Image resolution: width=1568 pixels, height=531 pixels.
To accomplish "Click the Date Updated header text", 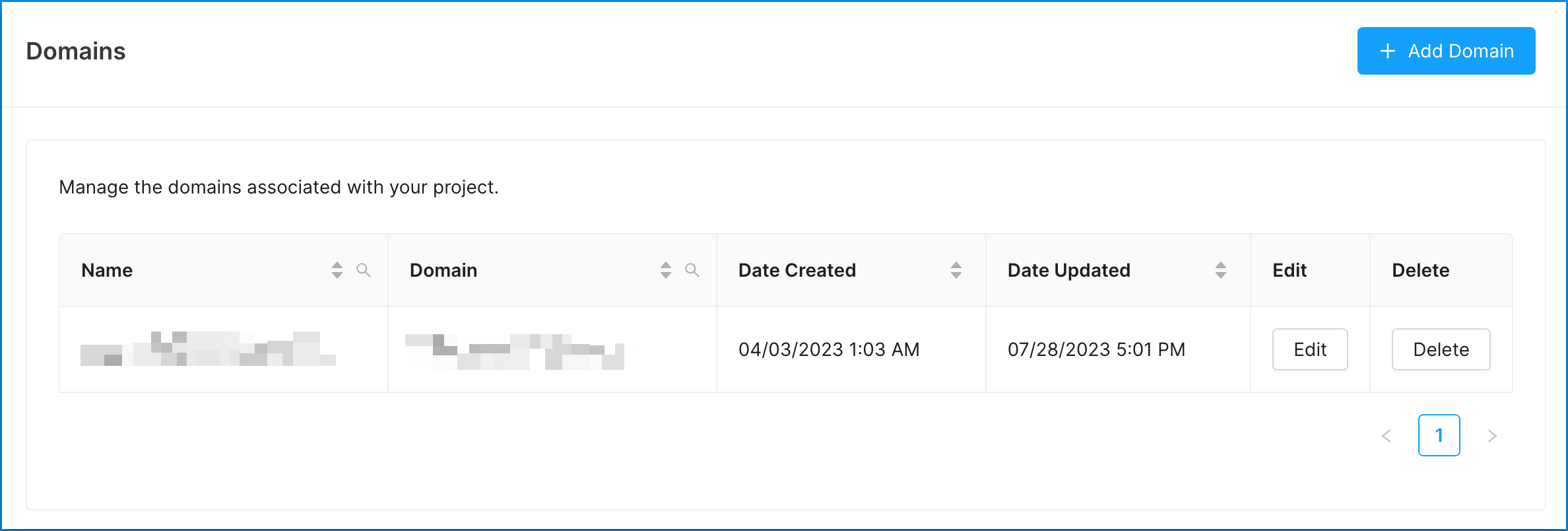I will pyautogui.click(x=1069, y=270).
